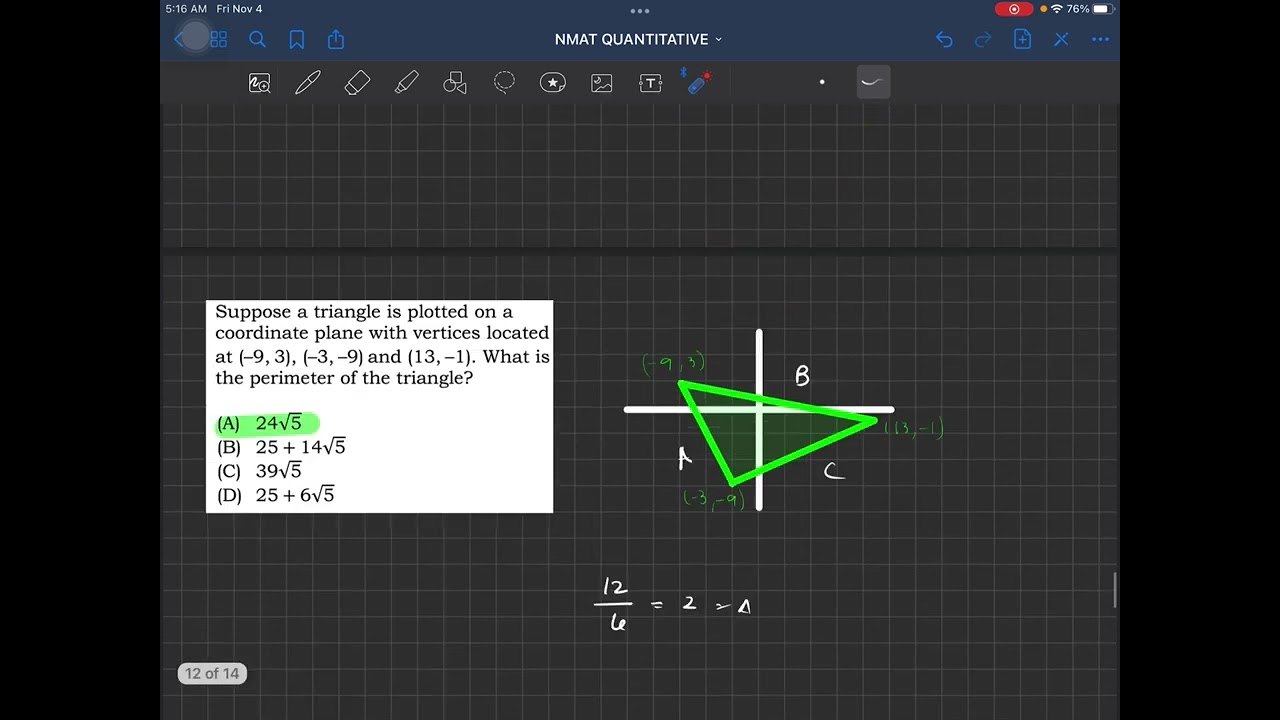Undo the last stroke
The image size is (1280, 720).
point(944,40)
